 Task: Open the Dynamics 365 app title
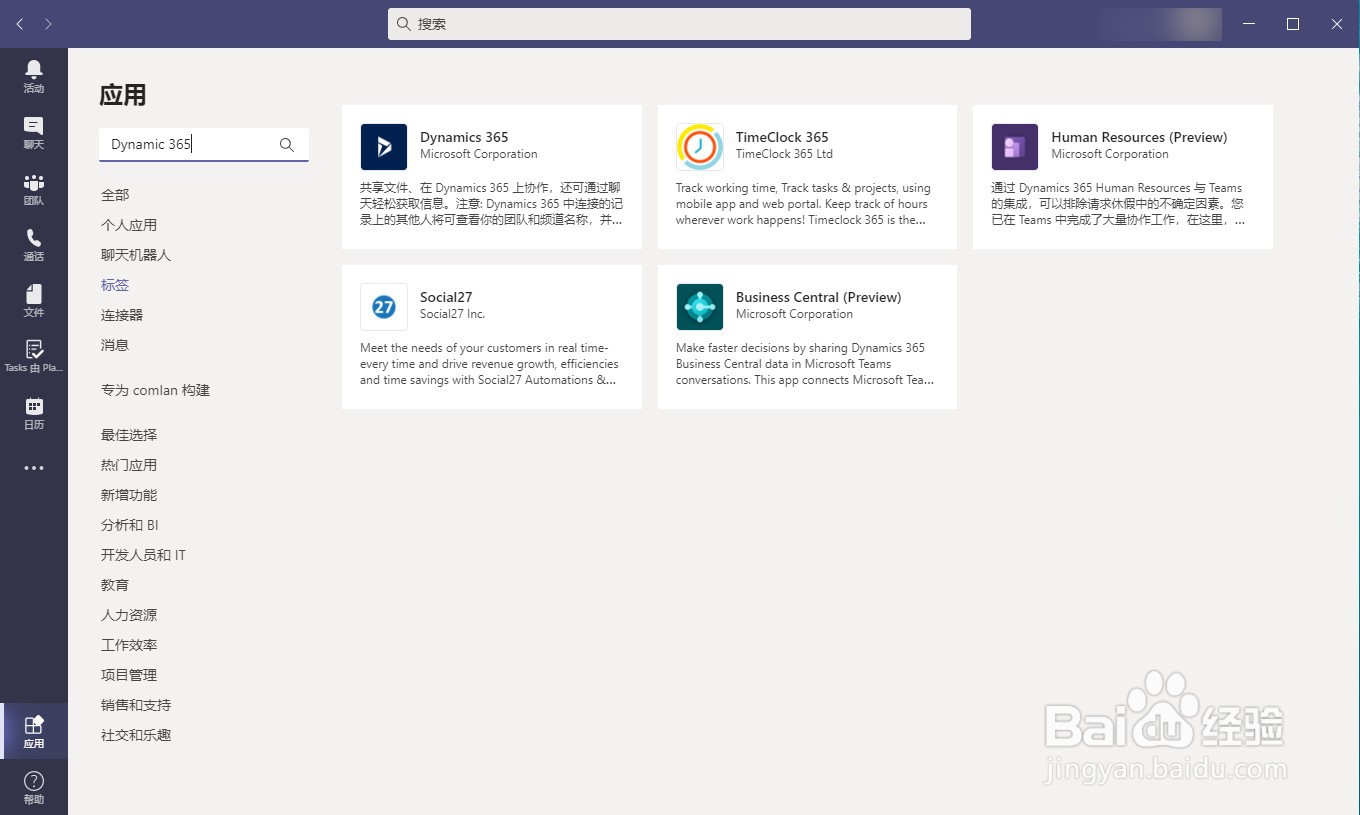(x=464, y=137)
